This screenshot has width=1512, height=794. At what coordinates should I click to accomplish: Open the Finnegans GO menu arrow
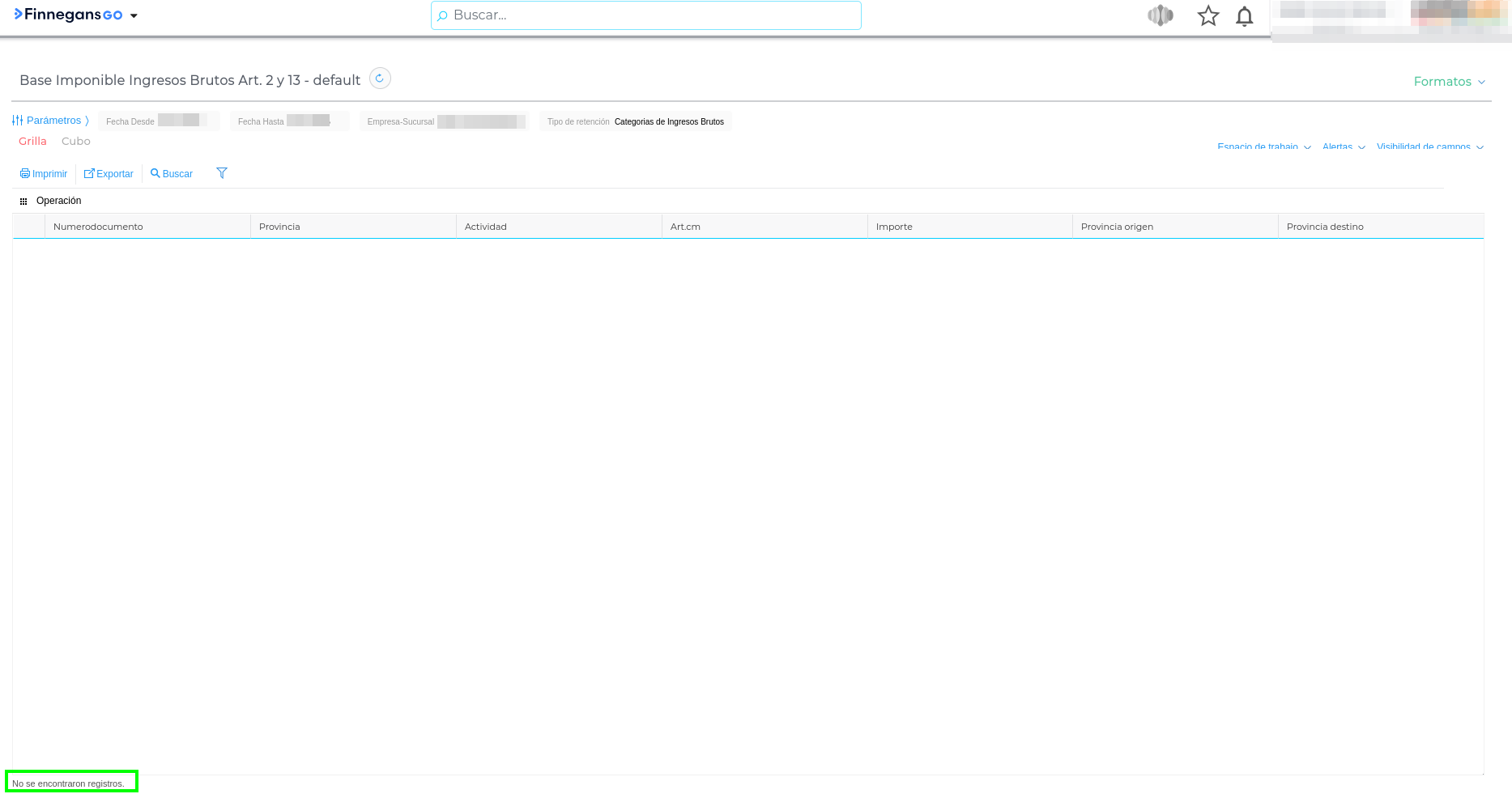point(134,16)
